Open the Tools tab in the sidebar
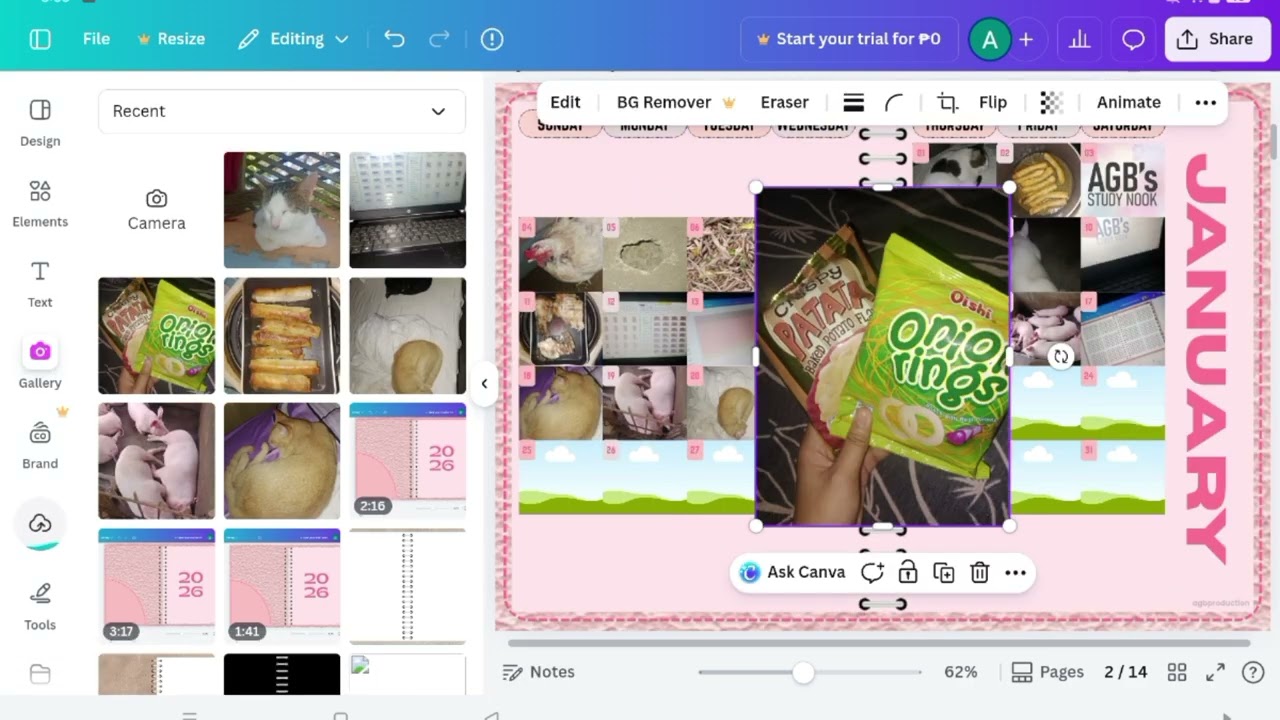This screenshot has height=720, width=1280. [x=40, y=607]
